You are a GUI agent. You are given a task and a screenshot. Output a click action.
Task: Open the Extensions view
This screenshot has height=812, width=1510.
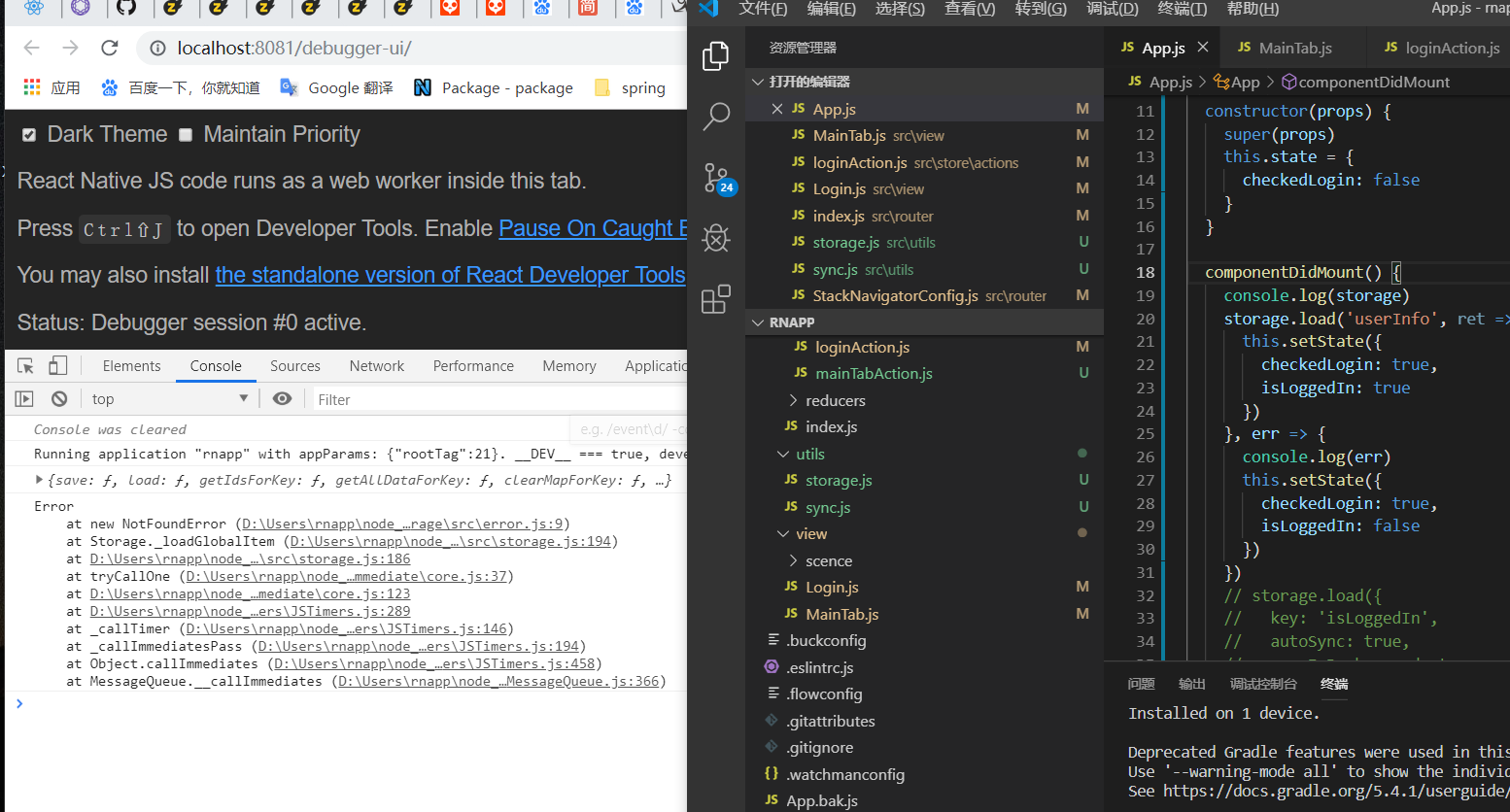pyautogui.click(x=715, y=299)
